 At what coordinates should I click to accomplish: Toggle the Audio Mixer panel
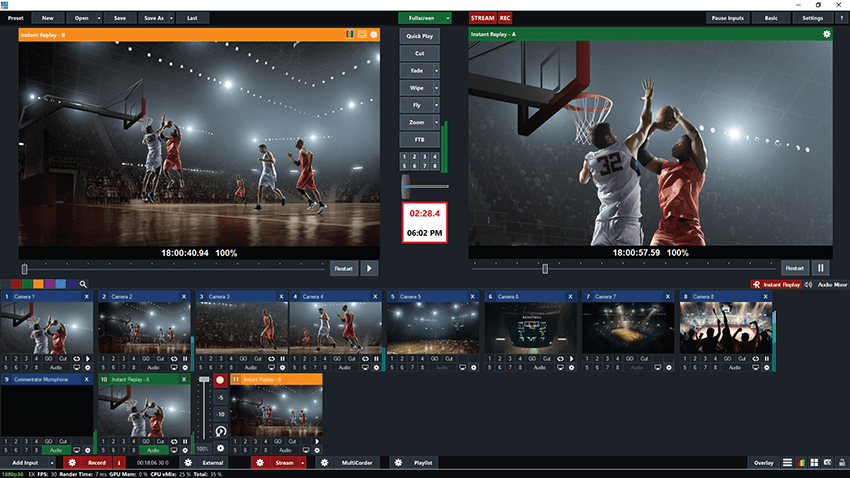pyautogui.click(x=825, y=284)
